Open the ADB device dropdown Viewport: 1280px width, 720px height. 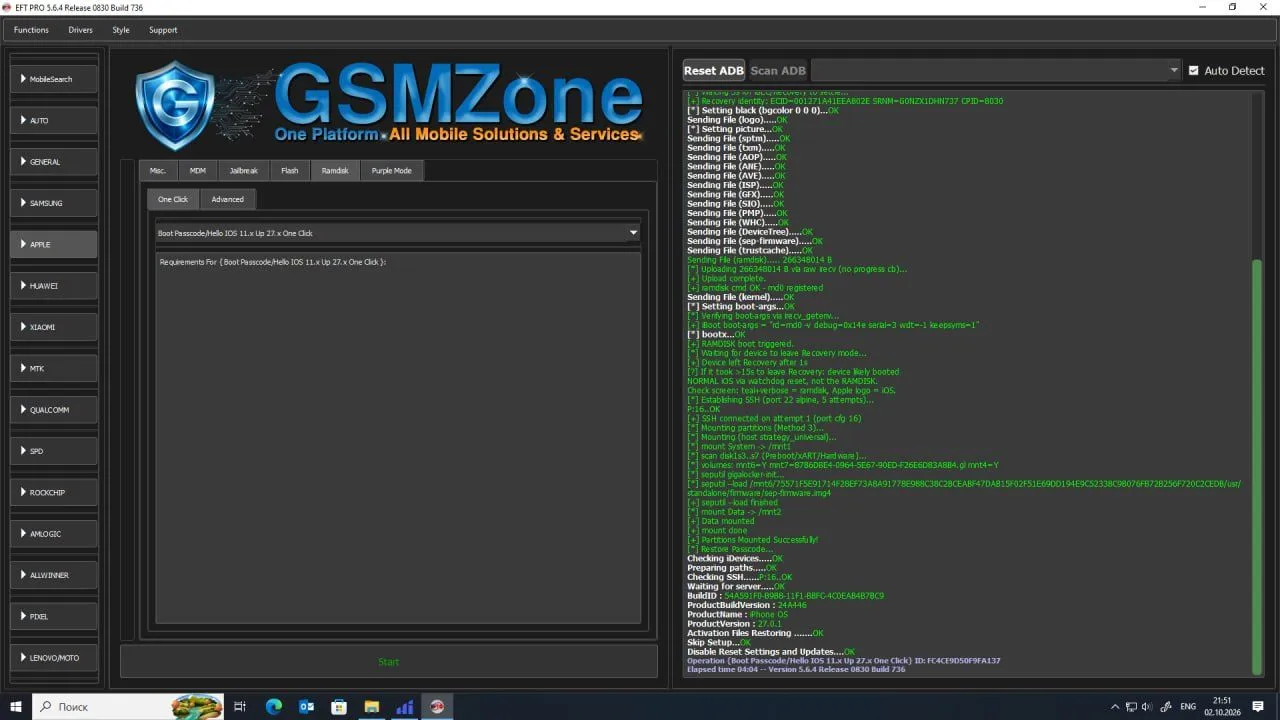(x=997, y=70)
